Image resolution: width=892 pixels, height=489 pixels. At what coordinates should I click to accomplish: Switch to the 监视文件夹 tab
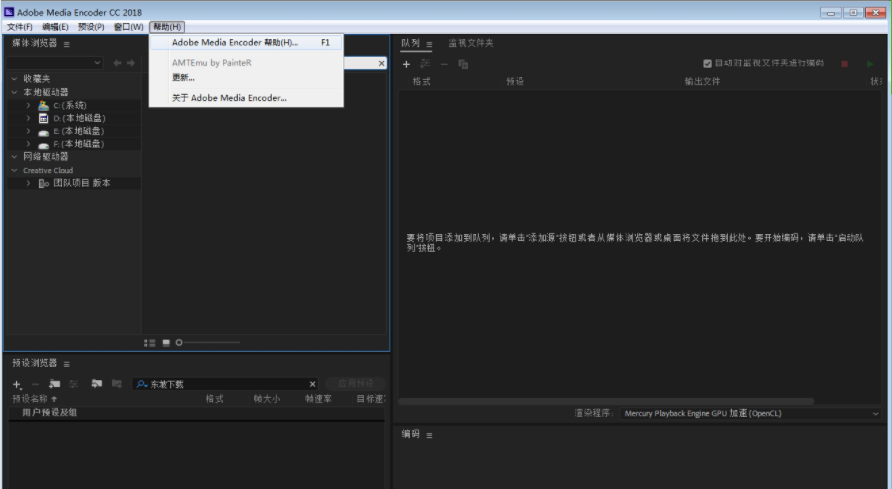click(470, 43)
